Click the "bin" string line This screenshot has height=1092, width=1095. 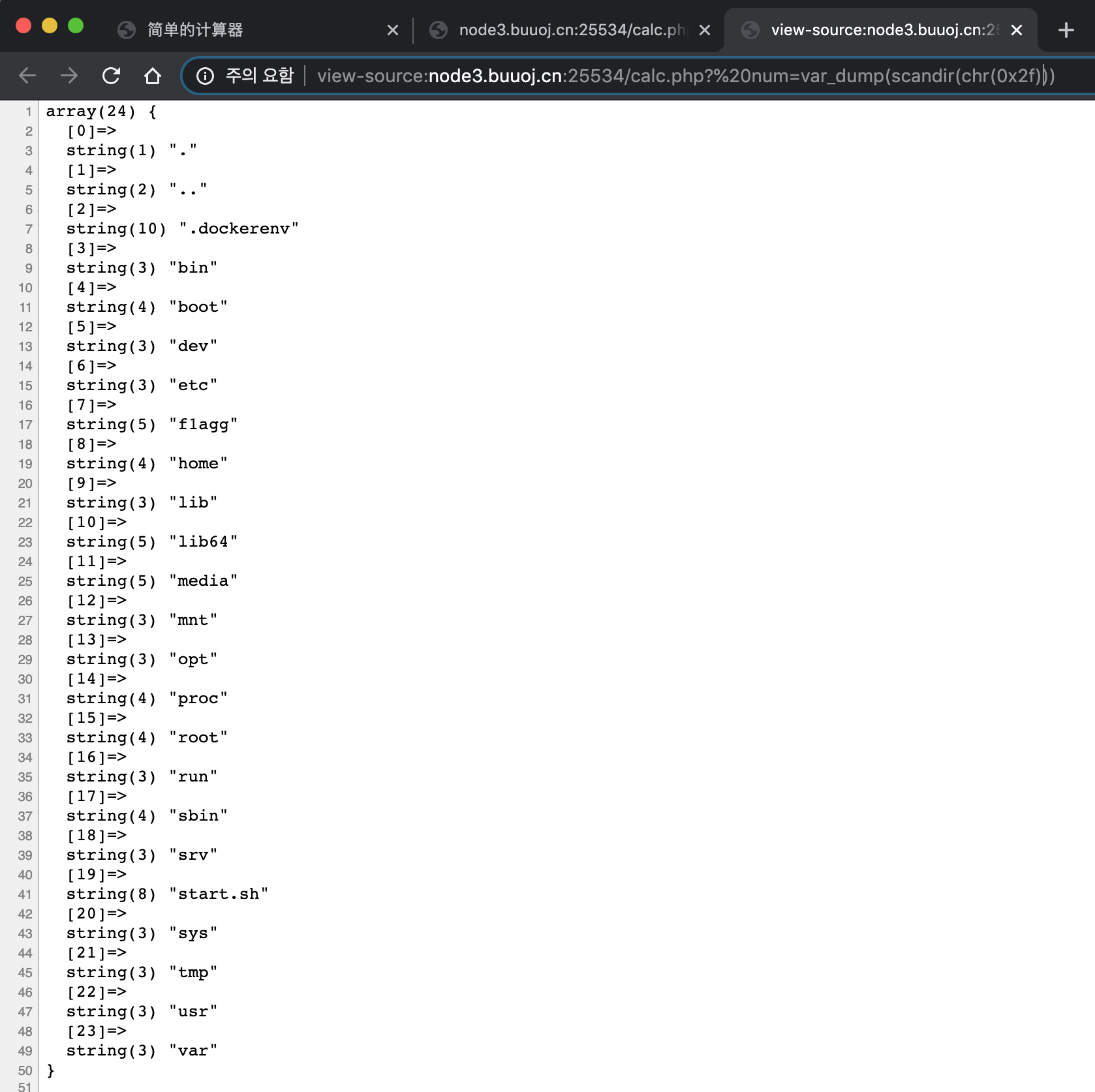(x=142, y=268)
